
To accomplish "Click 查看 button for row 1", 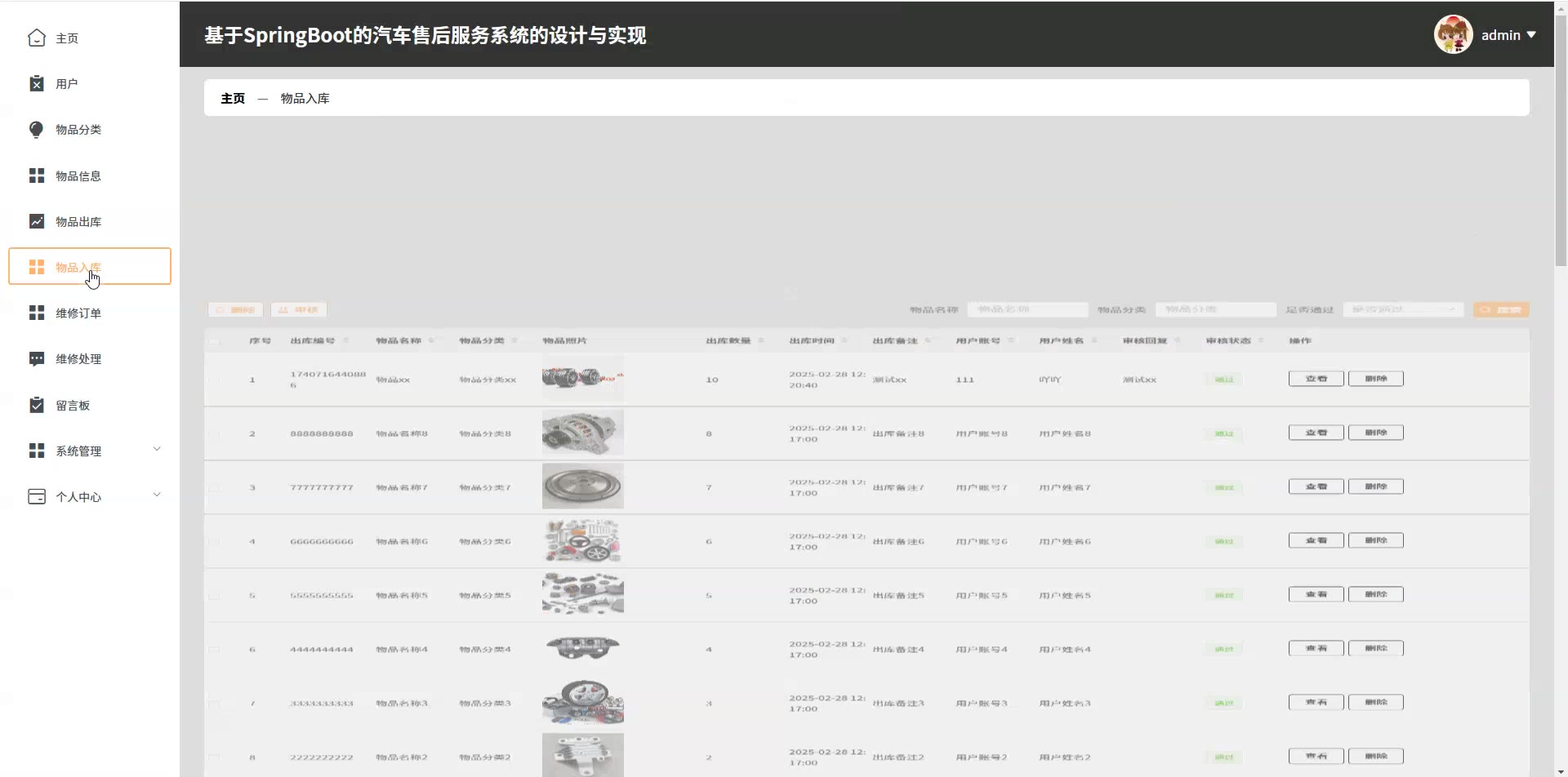I will [x=1316, y=379].
